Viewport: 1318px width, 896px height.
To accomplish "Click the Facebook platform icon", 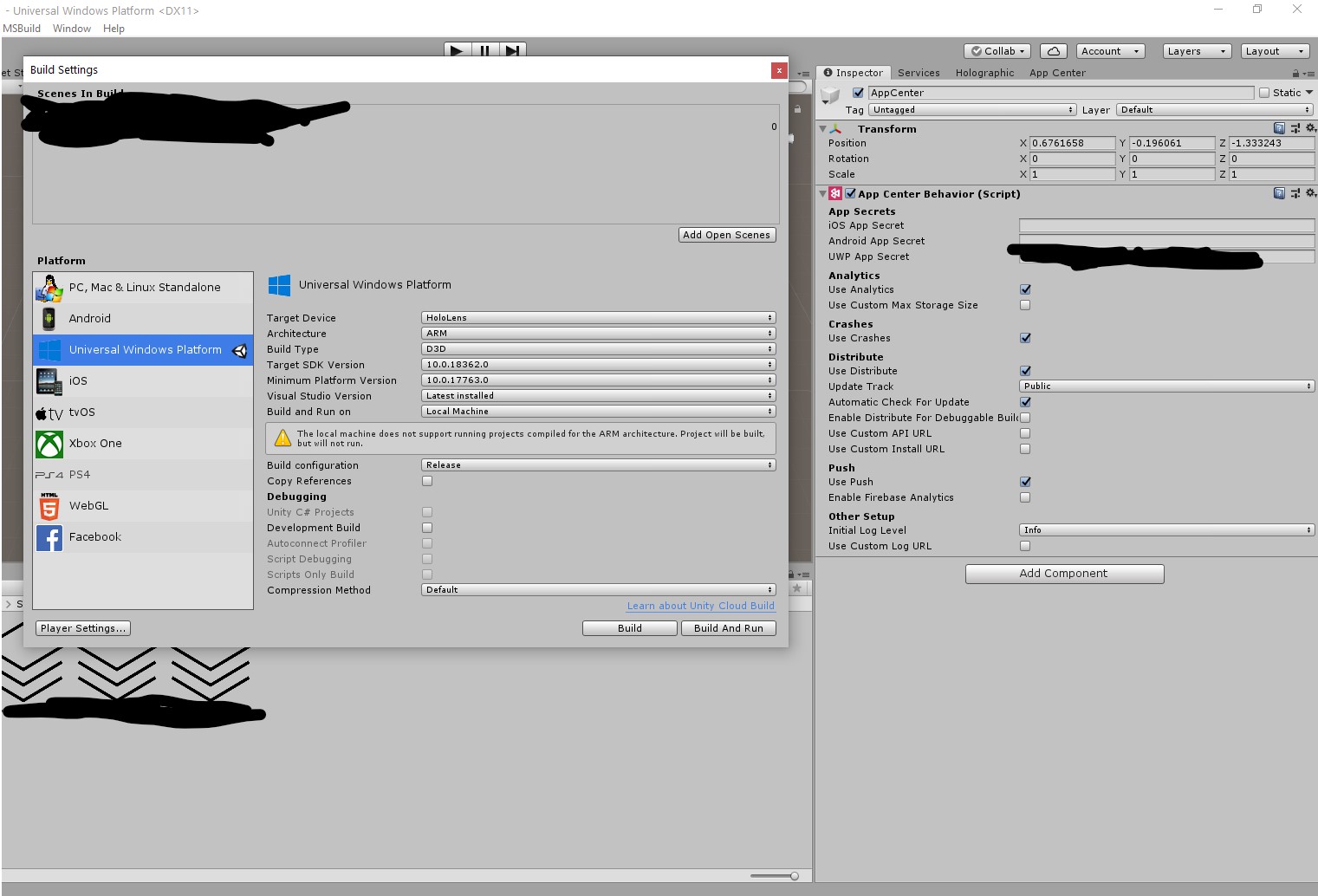I will [x=49, y=537].
